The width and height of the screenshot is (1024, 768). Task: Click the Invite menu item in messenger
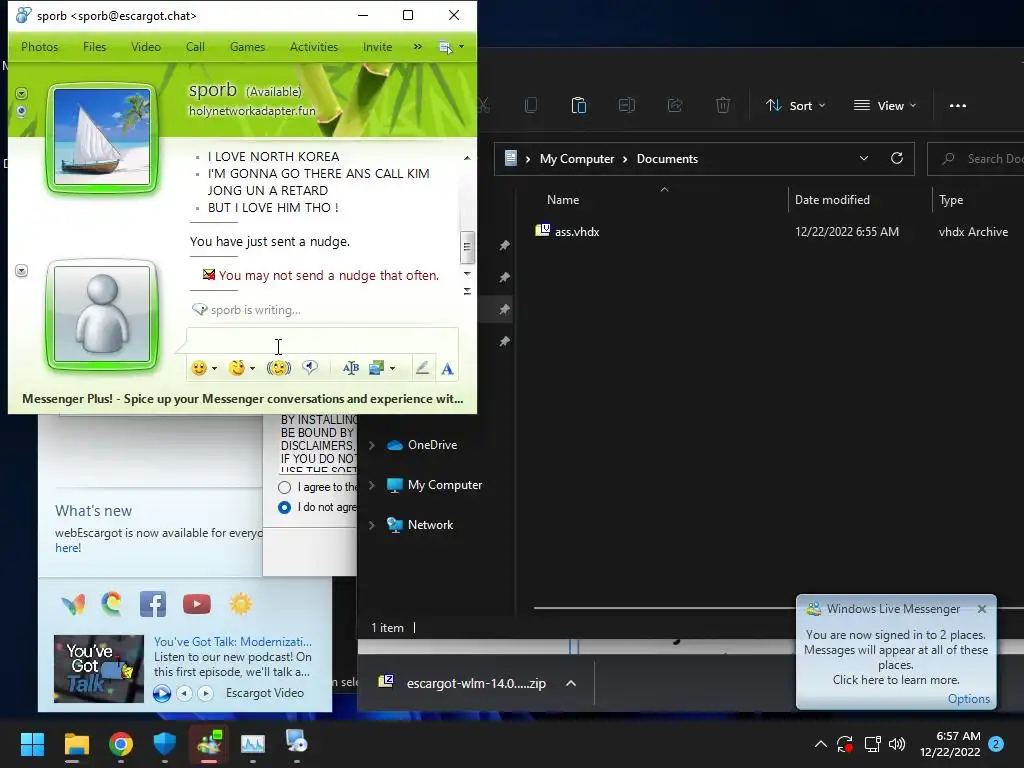tap(377, 47)
